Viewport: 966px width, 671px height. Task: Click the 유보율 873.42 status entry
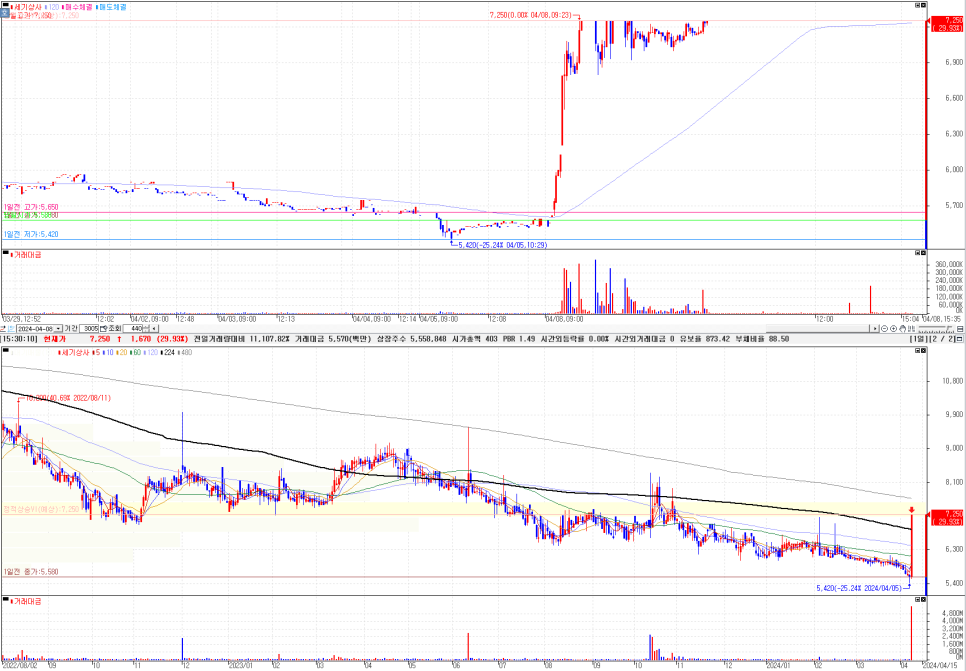(707, 339)
